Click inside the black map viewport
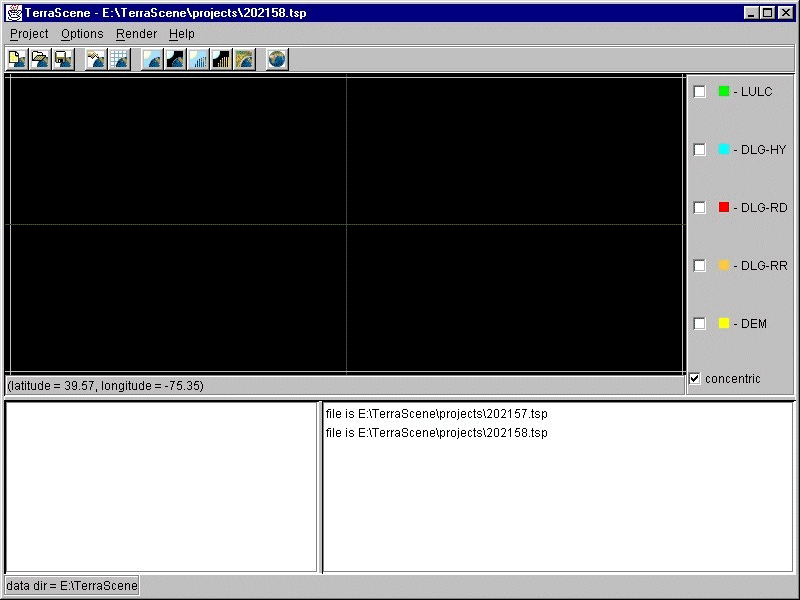Viewport: 800px width, 600px height. 347,224
